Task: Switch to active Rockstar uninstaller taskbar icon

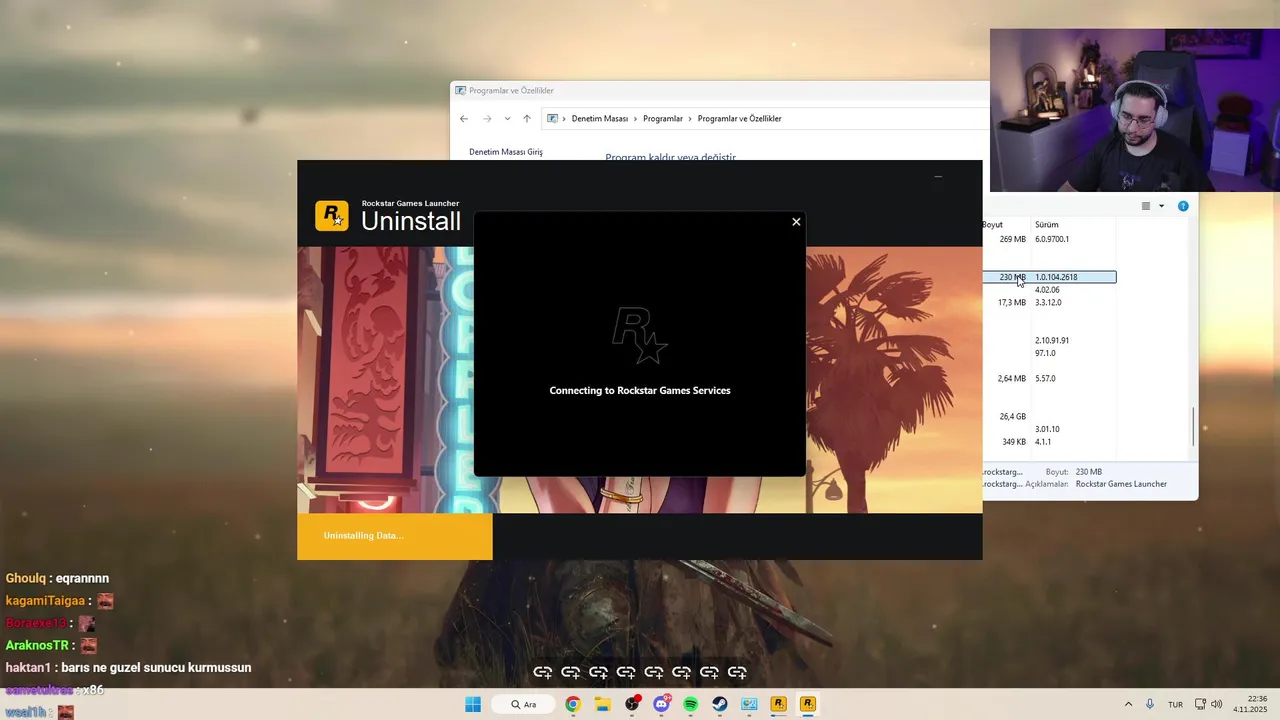Action: click(808, 704)
